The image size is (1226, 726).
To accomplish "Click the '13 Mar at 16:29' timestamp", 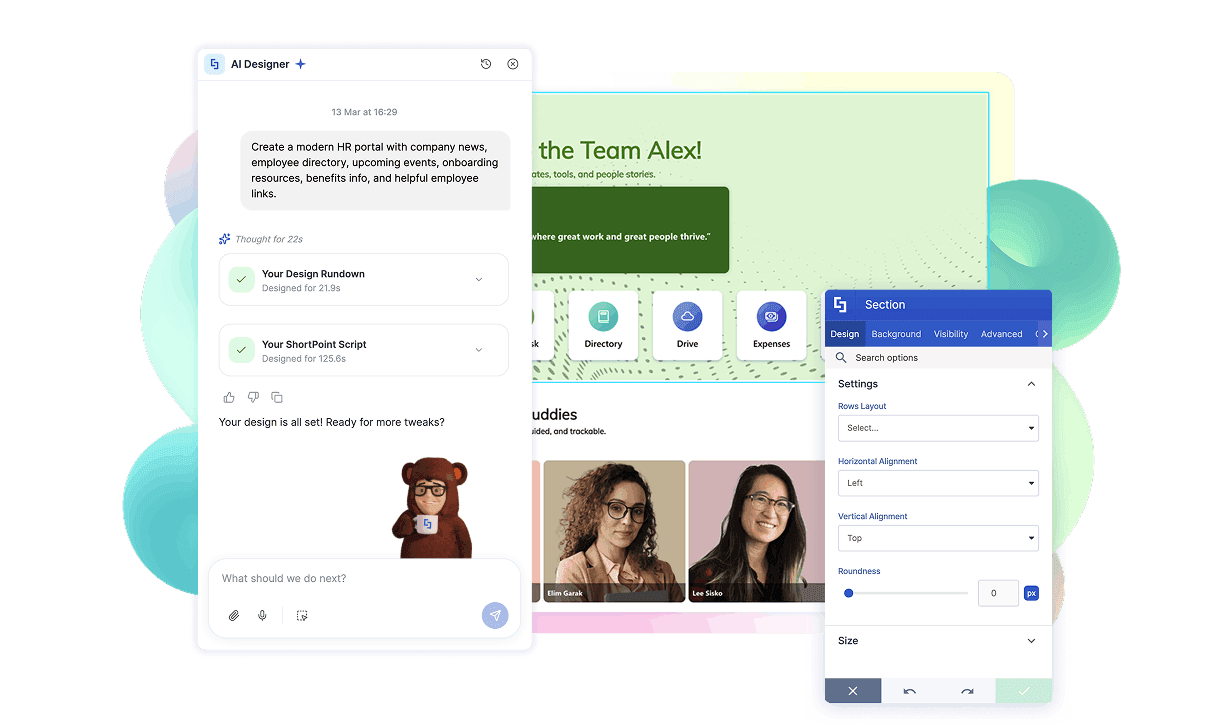I will pyautogui.click(x=365, y=112).
